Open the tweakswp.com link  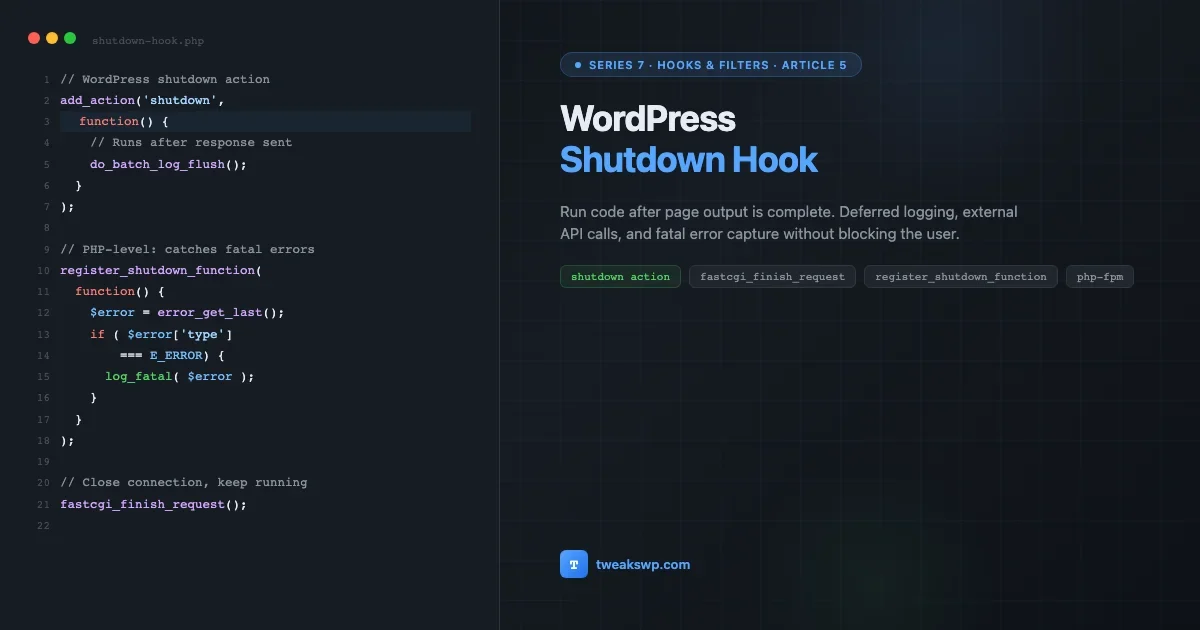[643, 564]
